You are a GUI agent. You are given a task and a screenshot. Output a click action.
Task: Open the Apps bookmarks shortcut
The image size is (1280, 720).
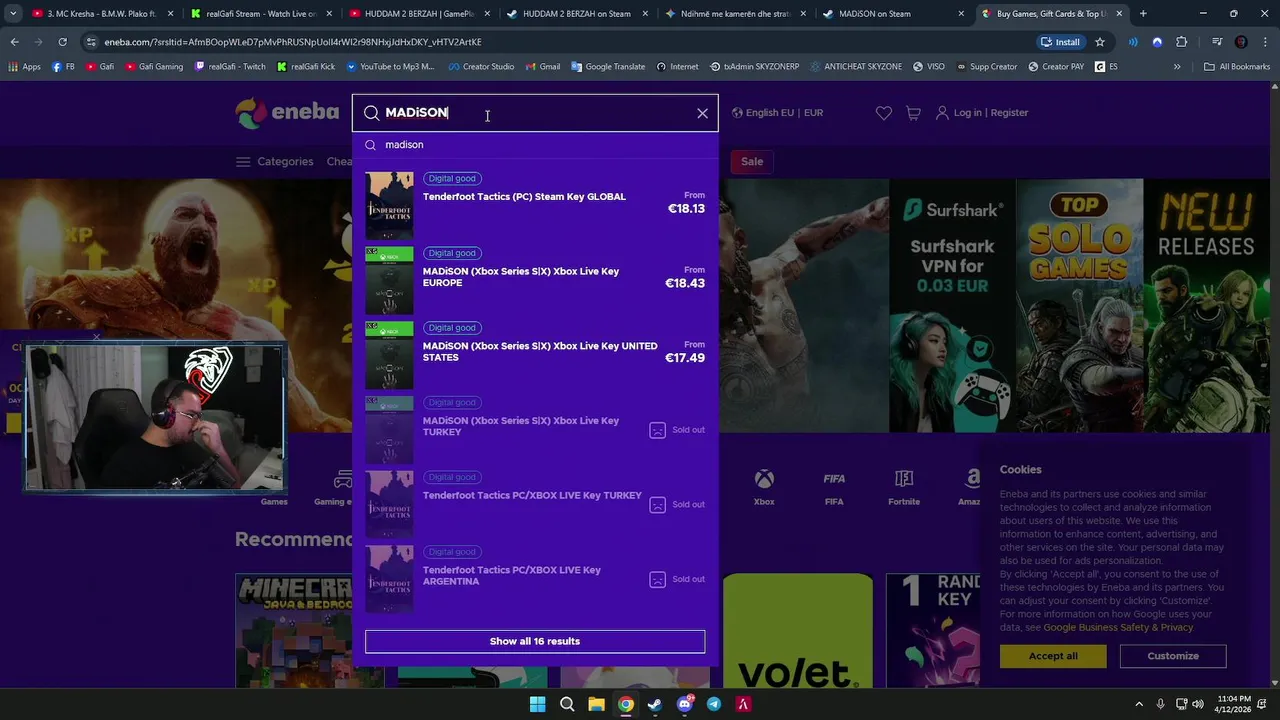pyautogui.click(x=24, y=67)
